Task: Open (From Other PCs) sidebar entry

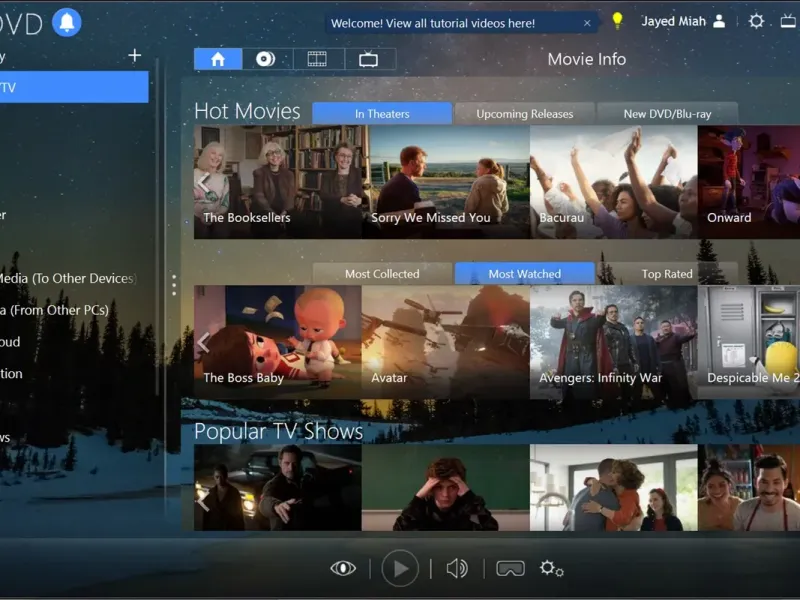Action: coord(55,310)
